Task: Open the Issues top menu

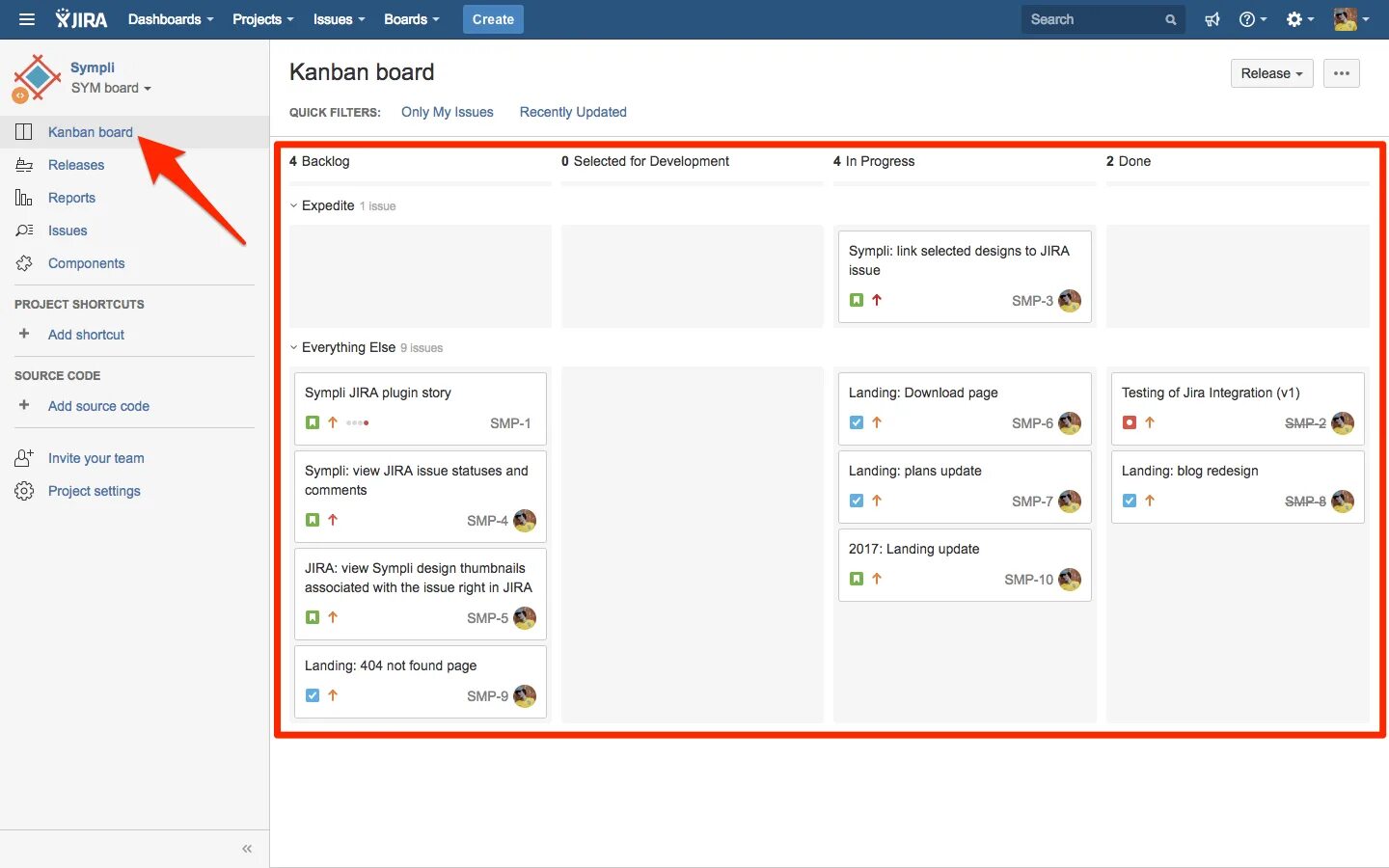Action: coord(339,19)
